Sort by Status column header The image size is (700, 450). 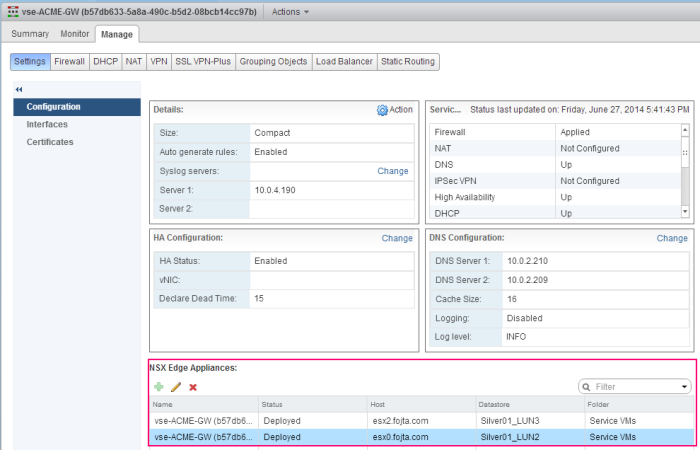pos(312,404)
